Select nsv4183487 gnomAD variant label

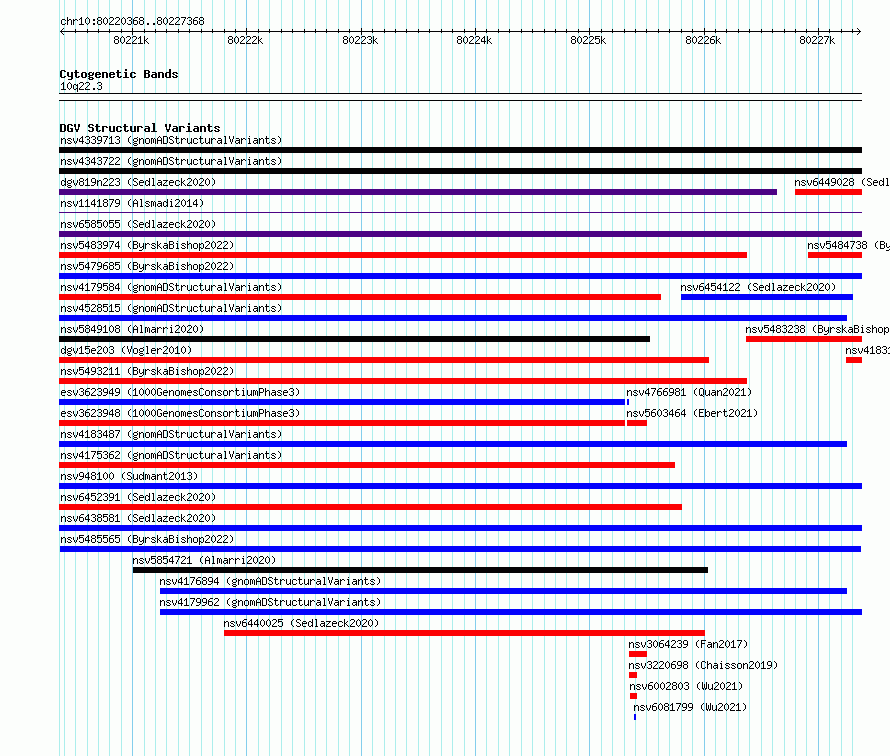(171, 434)
